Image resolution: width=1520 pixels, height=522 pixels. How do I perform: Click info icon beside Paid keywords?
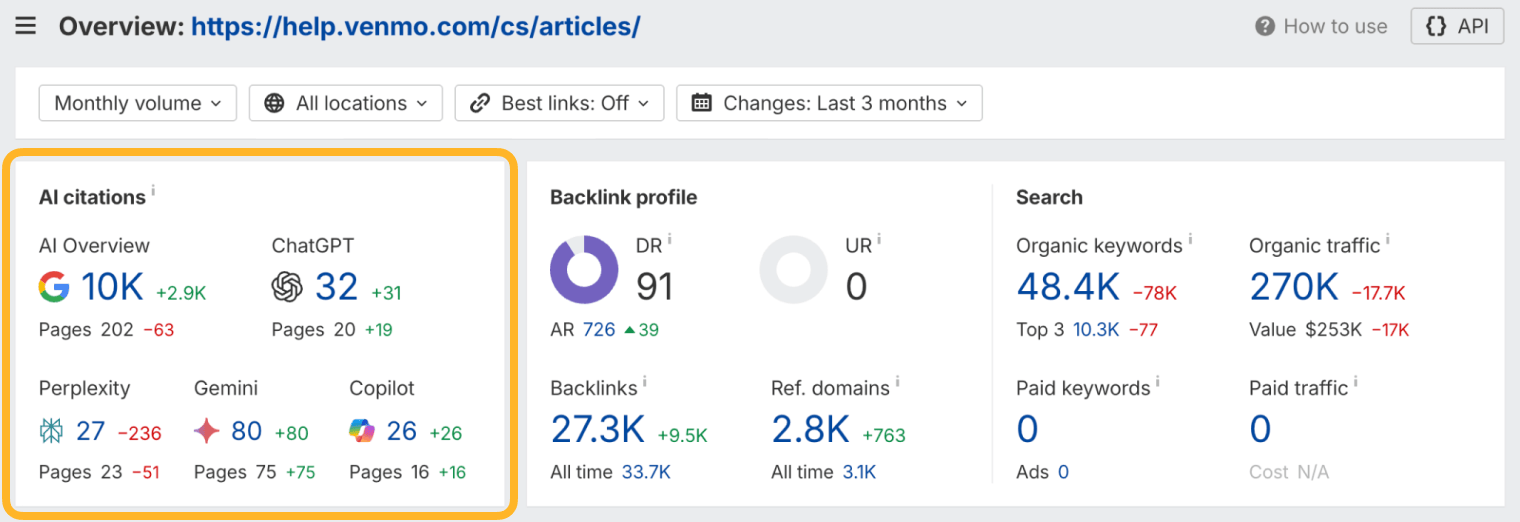click(x=1158, y=382)
